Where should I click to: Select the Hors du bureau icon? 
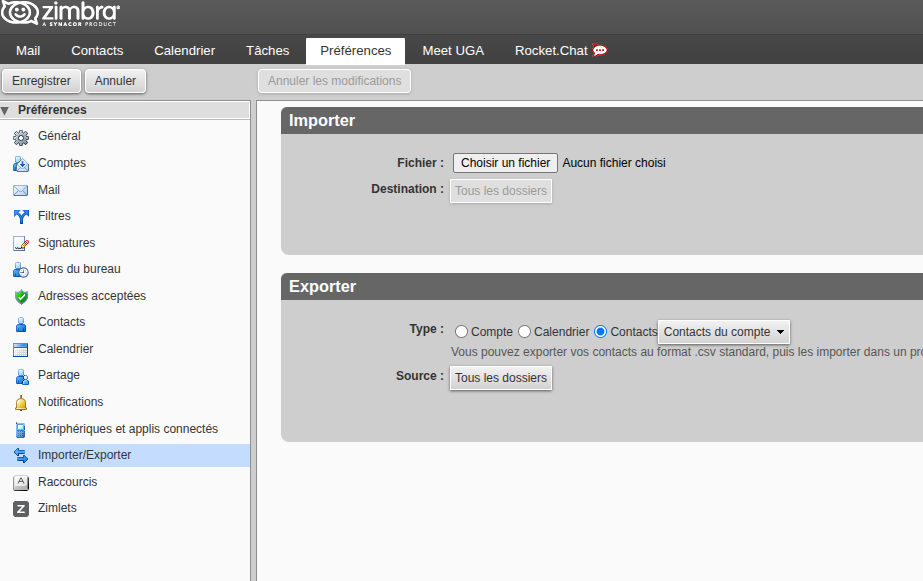(x=21, y=270)
